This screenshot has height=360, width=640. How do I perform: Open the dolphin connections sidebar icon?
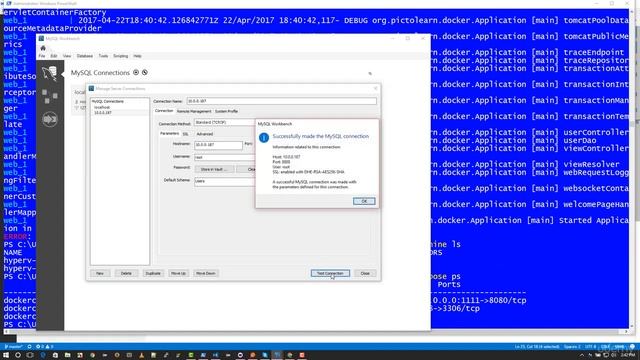pos(50,73)
